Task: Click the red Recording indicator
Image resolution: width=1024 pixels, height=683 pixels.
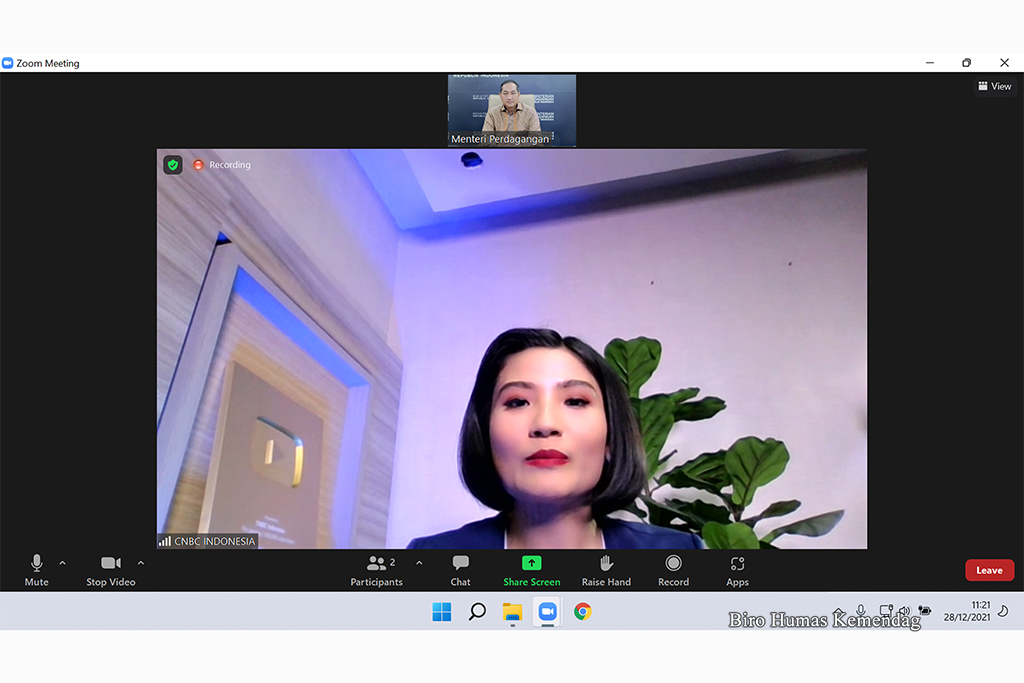Action: point(222,165)
